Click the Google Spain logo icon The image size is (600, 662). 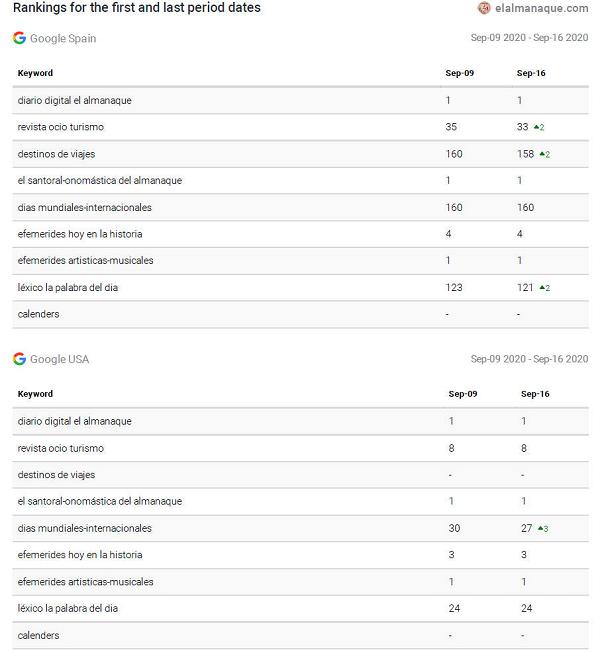pos(20,38)
